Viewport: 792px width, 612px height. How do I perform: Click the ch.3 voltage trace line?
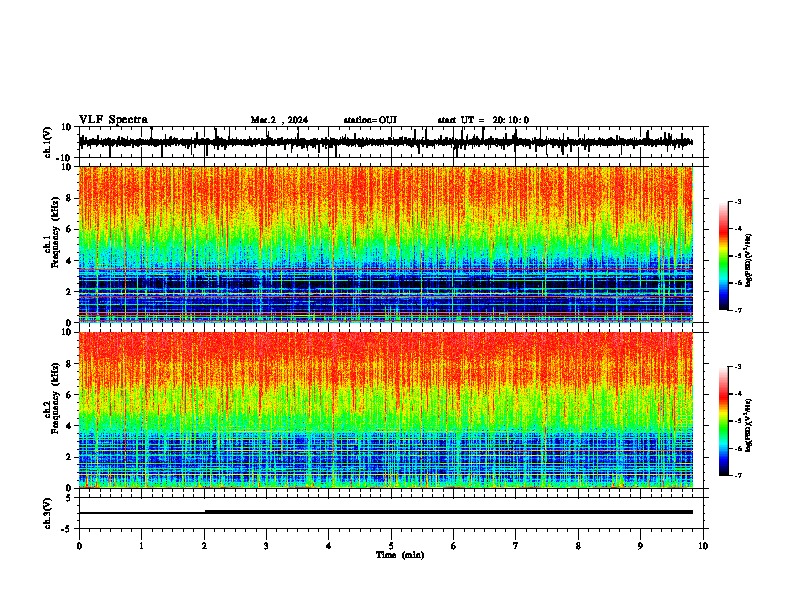pyautogui.click(x=386, y=512)
